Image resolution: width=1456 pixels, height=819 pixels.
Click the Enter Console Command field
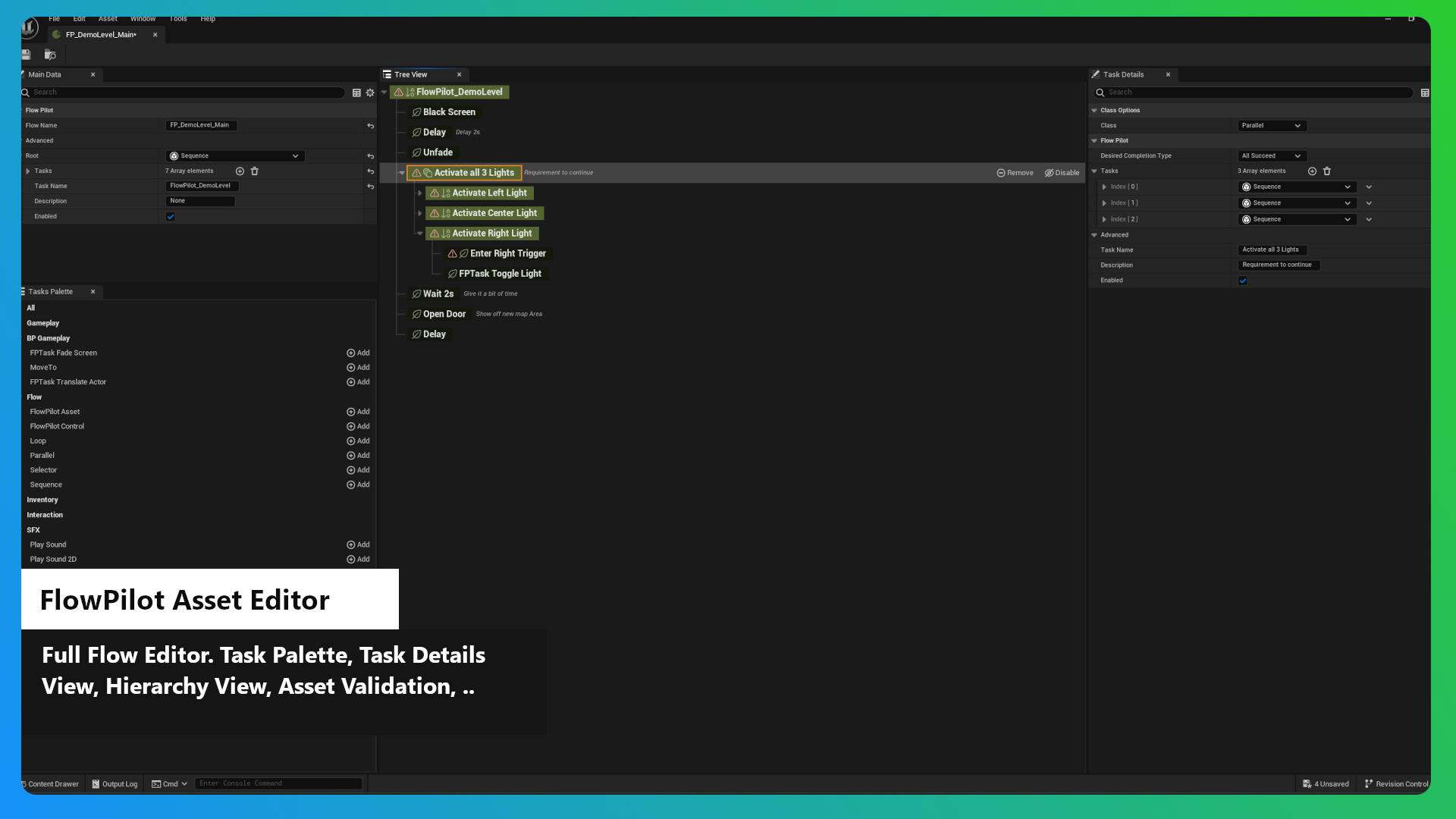278,783
